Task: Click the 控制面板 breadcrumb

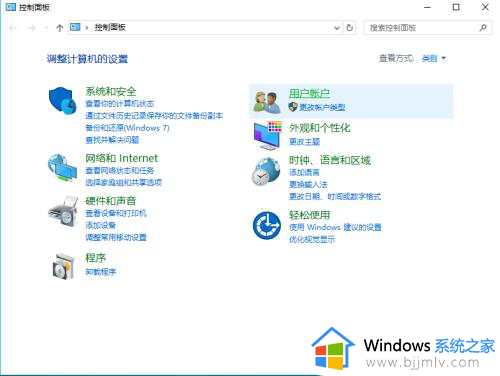Action: point(110,27)
